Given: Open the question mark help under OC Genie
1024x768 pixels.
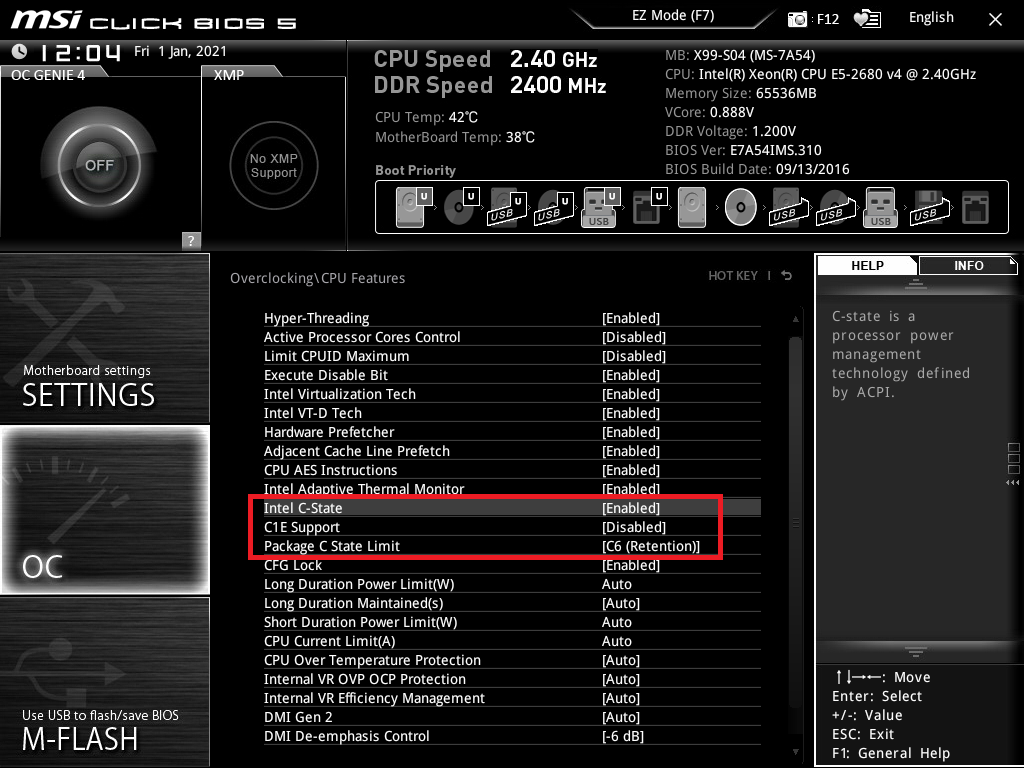Looking at the screenshot, I should [191, 240].
